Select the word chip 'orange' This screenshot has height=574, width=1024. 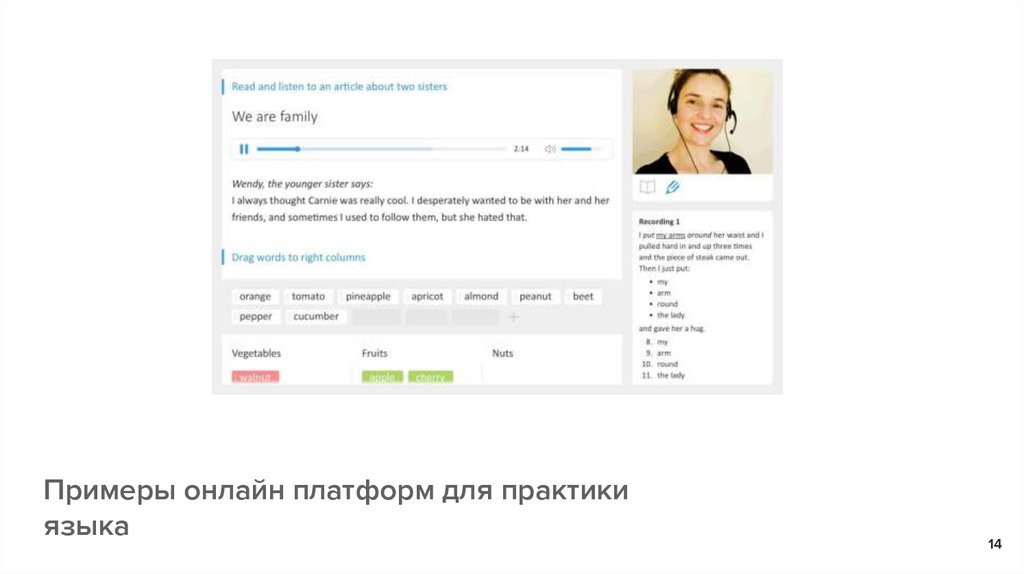[x=255, y=296]
